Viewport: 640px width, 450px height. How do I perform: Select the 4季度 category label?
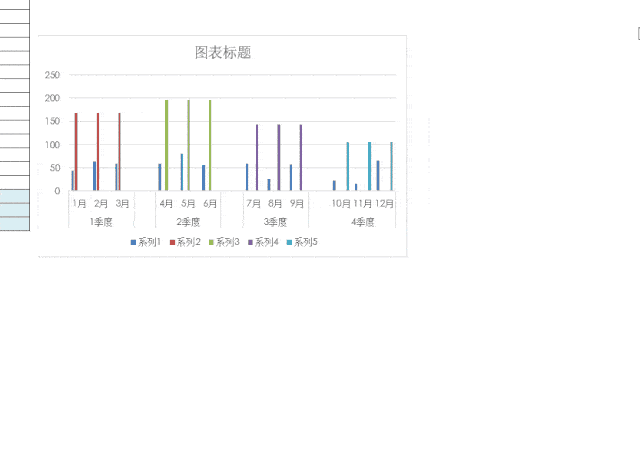362,222
